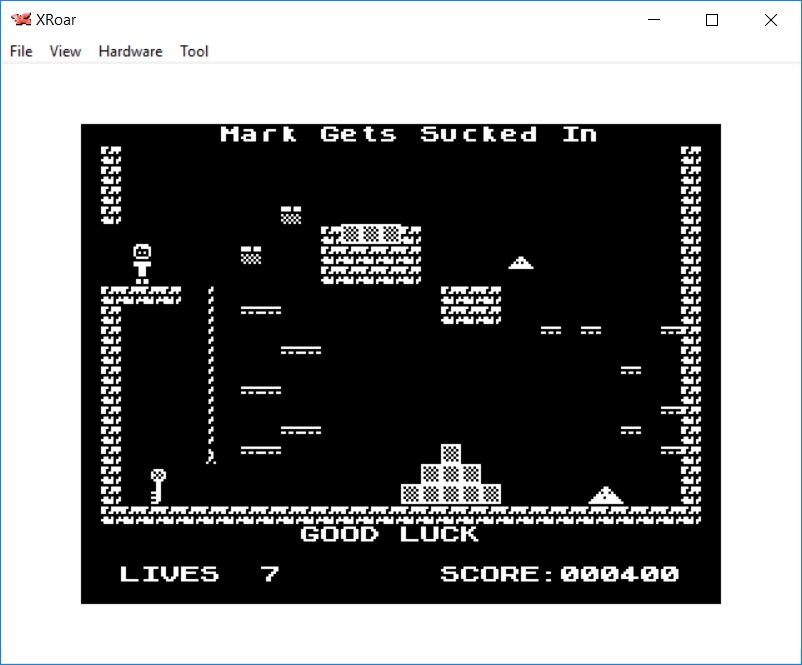Click the XRoar app icon in title bar
Image resolution: width=802 pixels, height=665 pixels.
[x=20, y=20]
